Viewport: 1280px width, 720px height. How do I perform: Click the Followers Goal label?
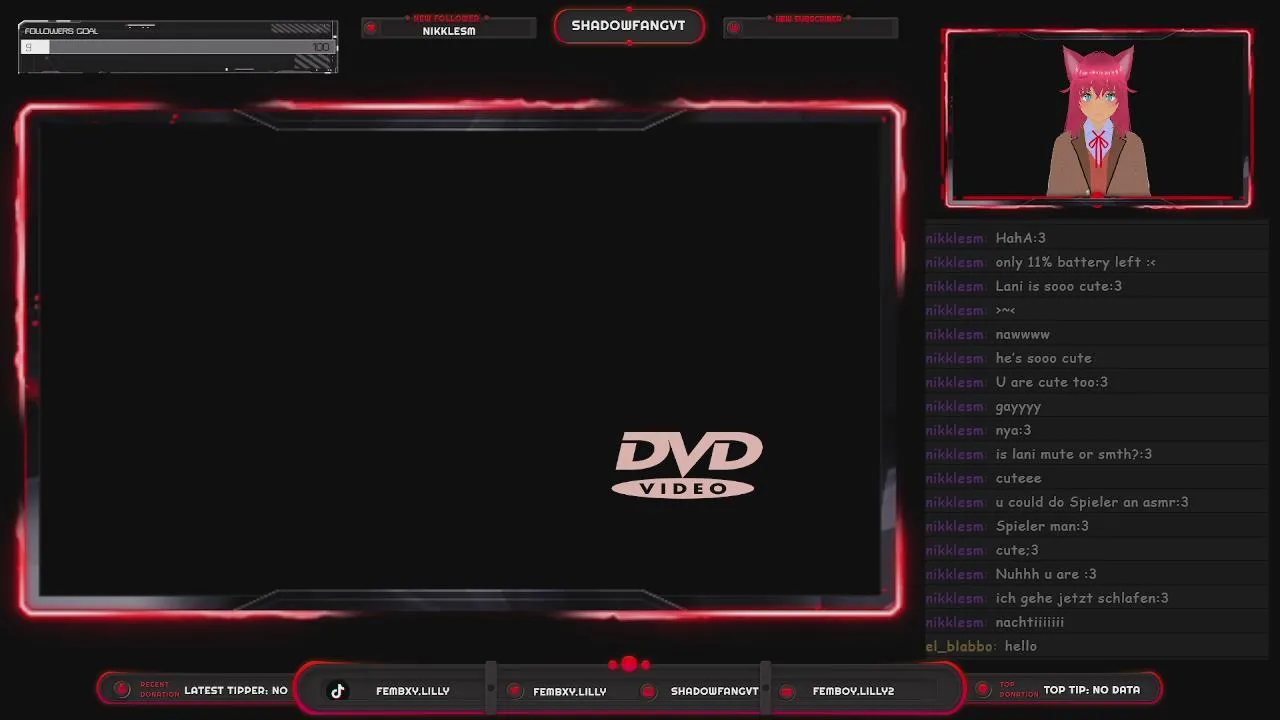click(61, 31)
